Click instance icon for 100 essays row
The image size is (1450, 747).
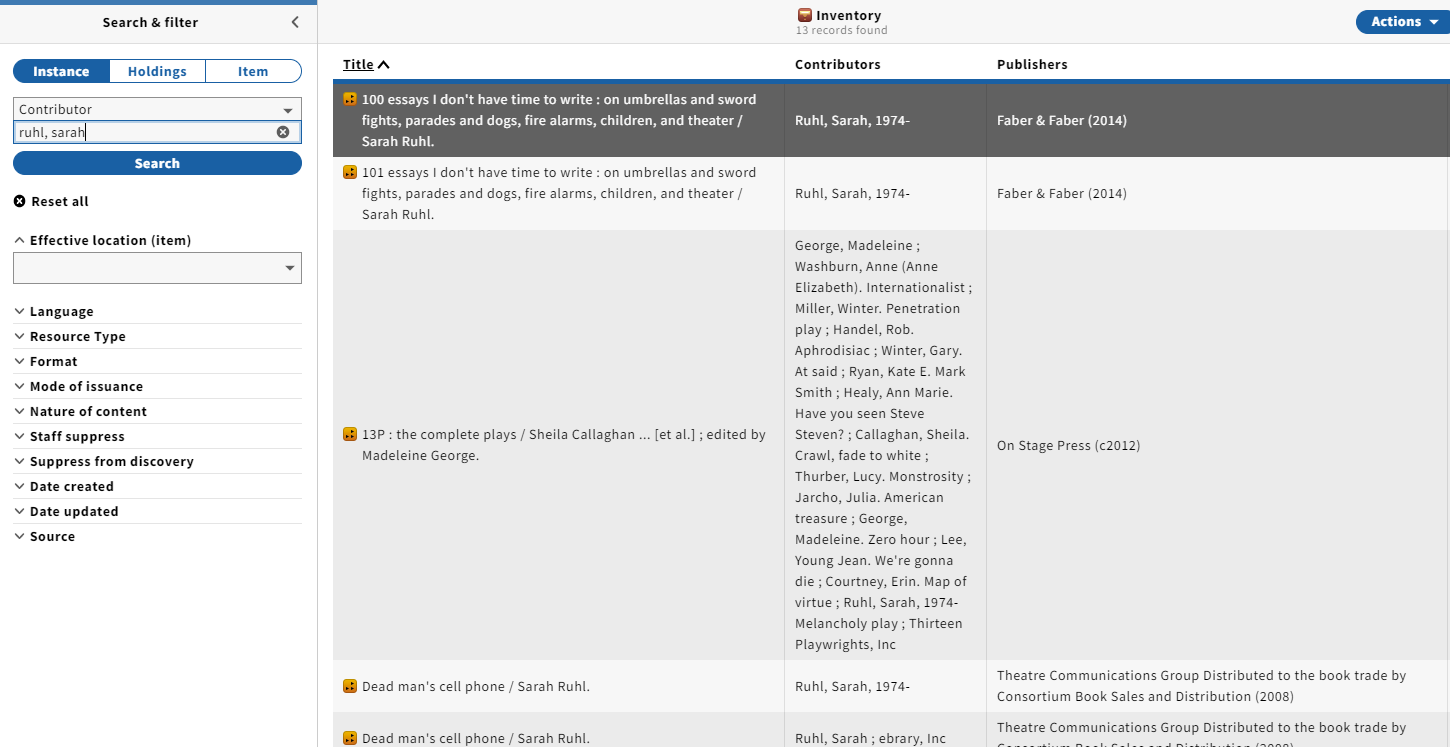point(350,99)
